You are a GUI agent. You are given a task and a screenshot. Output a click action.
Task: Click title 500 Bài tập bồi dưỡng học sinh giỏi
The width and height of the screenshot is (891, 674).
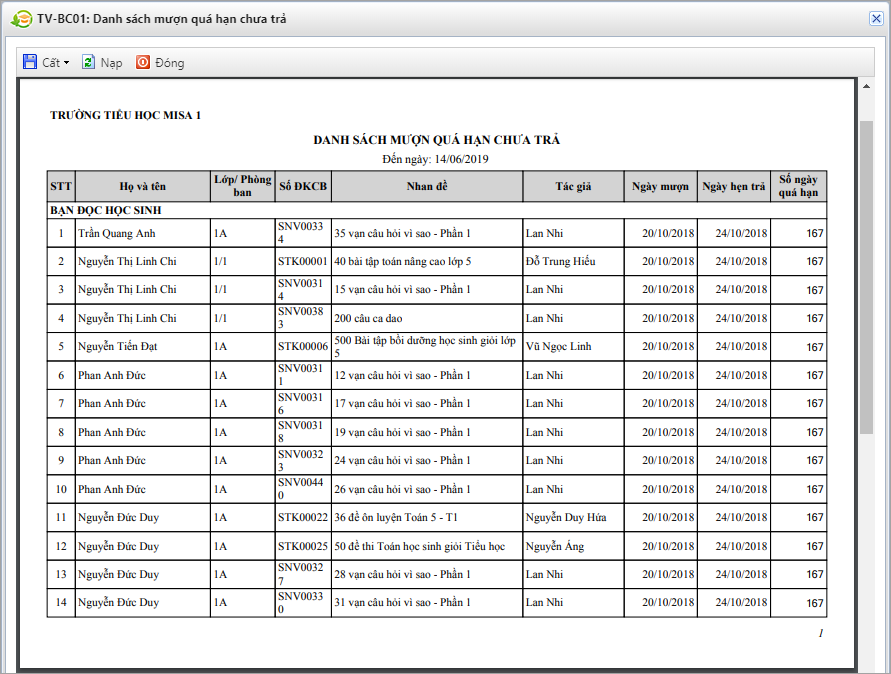click(x=425, y=346)
